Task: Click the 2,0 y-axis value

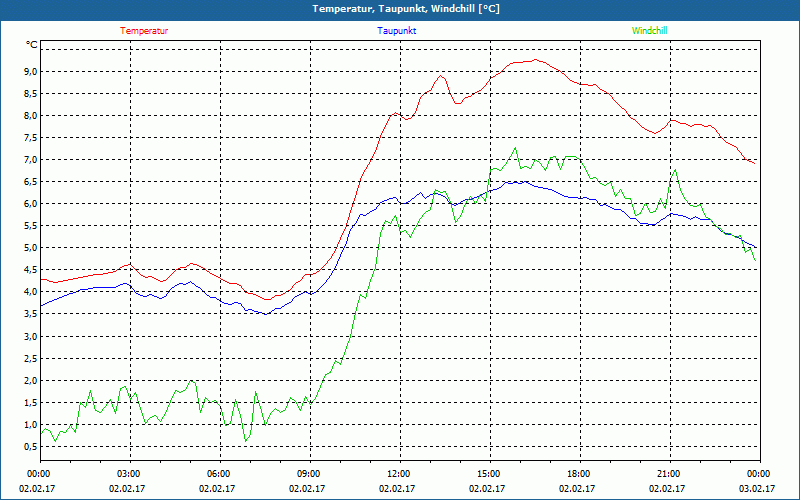Action: pos(32,380)
